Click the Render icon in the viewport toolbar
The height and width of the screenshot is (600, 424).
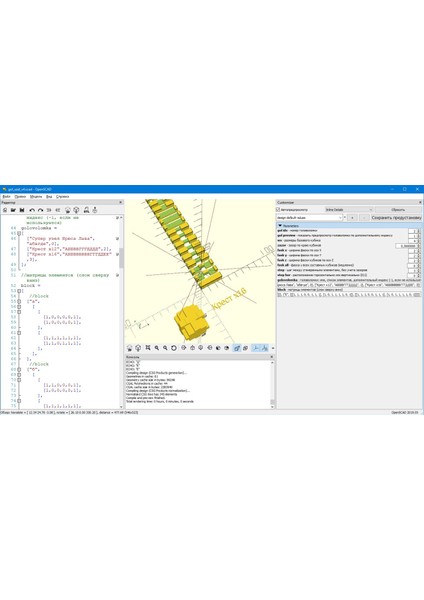[x=138, y=348]
